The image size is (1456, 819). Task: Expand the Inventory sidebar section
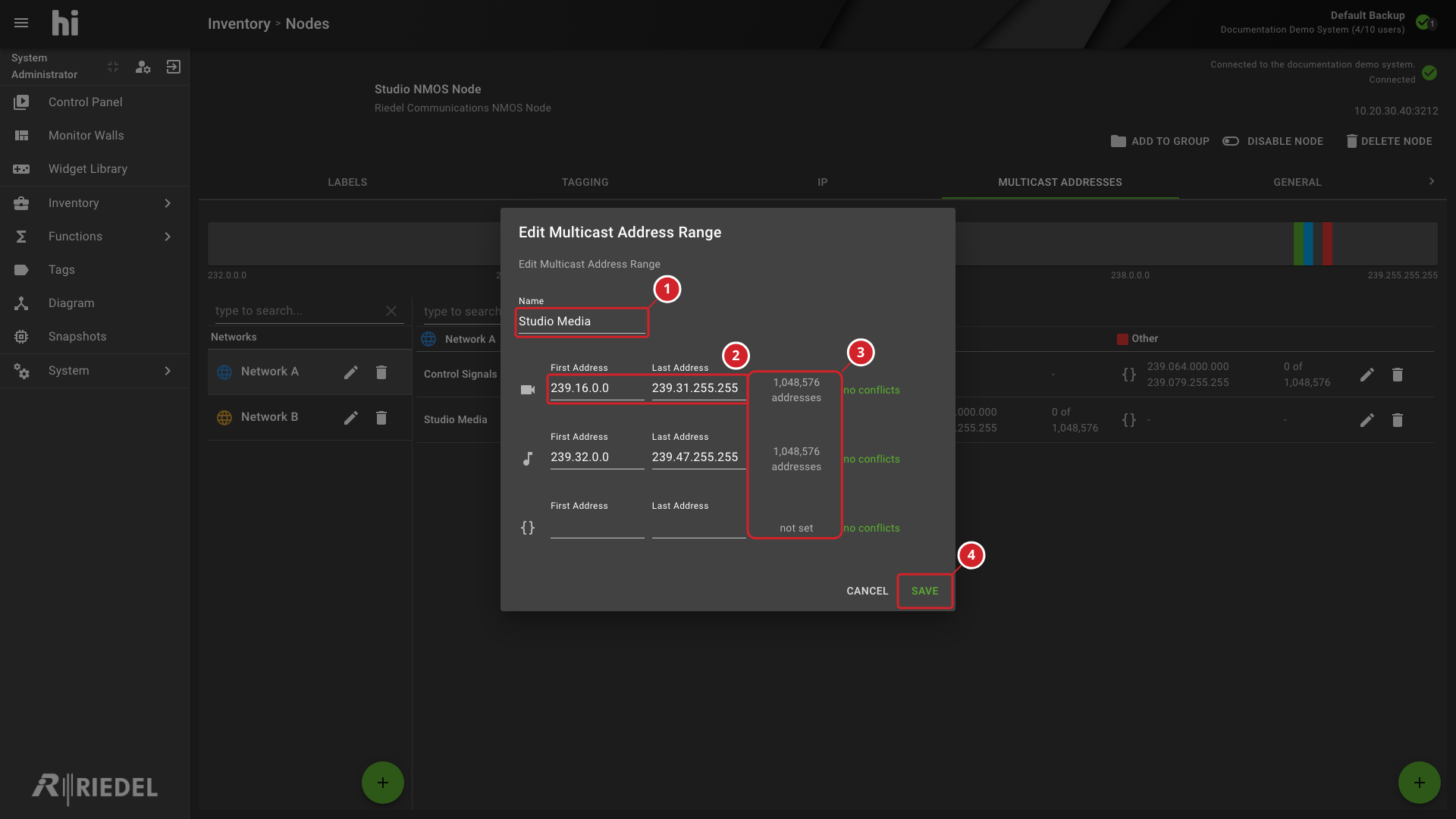coord(95,202)
